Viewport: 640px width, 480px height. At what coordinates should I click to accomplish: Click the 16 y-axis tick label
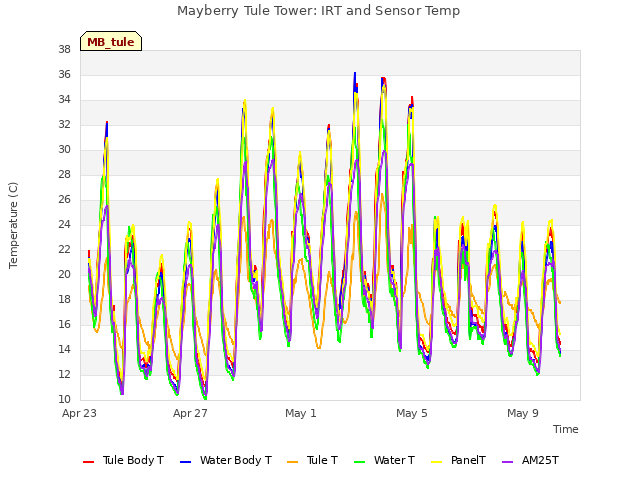[x=64, y=324]
